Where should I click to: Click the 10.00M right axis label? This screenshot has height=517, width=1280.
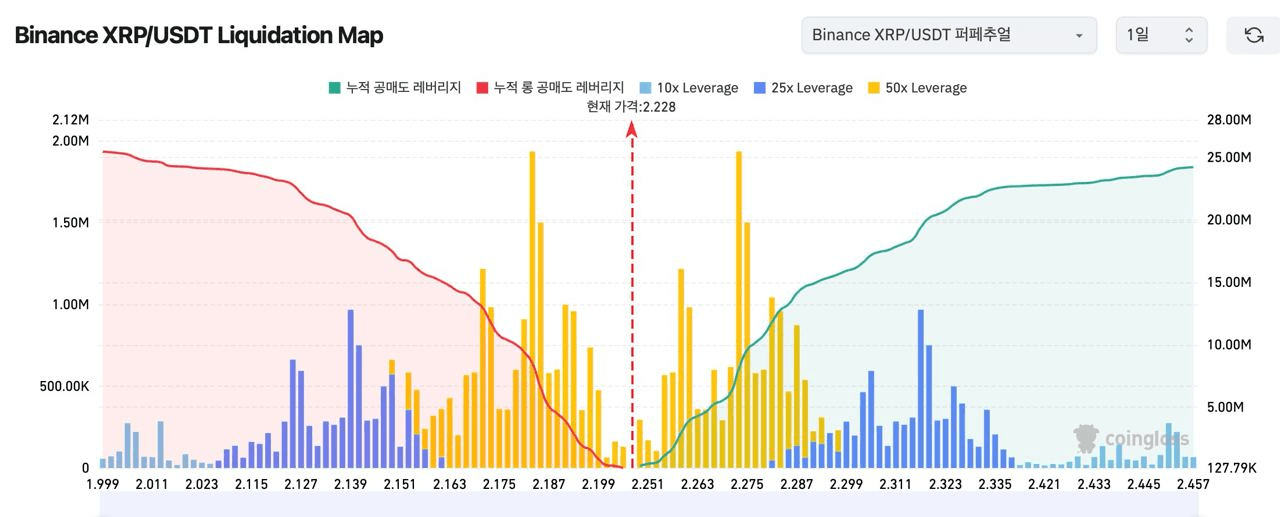click(1230, 345)
